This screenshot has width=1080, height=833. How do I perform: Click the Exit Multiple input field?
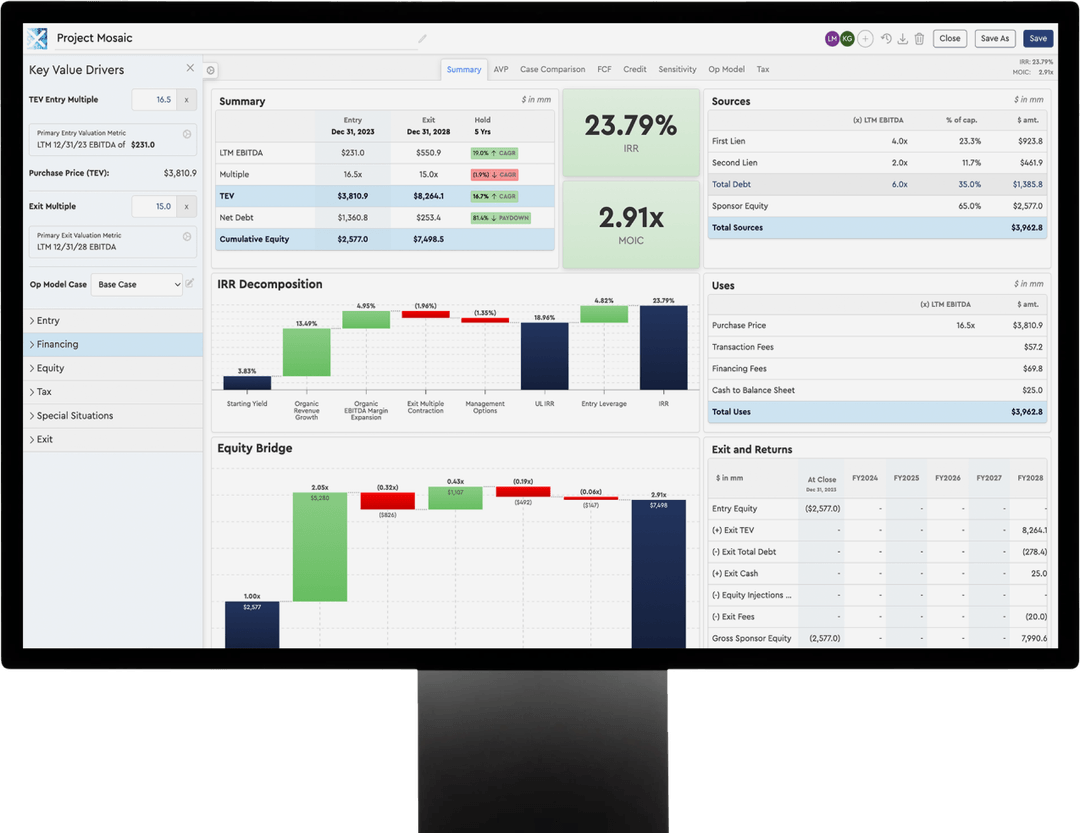(155, 206)
